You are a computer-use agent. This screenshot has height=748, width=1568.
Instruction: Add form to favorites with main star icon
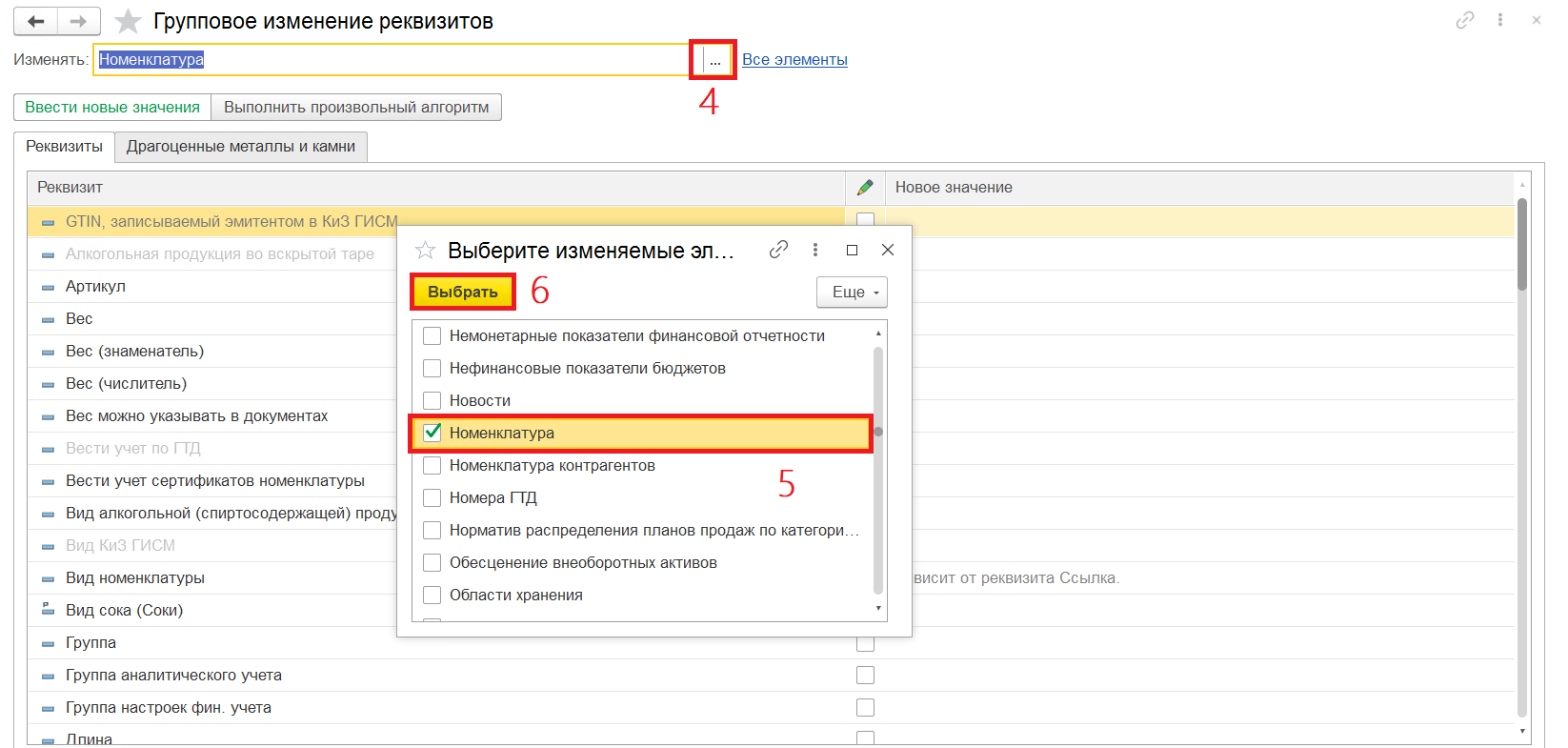pyautogui.click(x=128, y=21)
